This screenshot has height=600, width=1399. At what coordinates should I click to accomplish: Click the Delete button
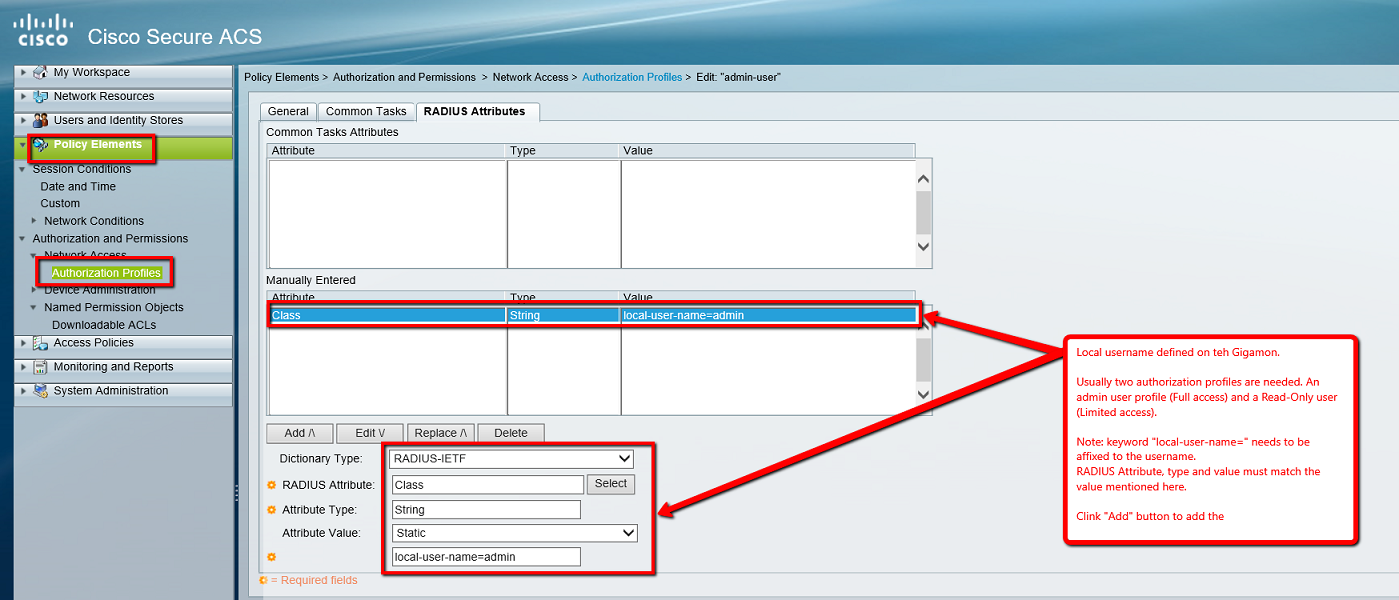[510, 432]
